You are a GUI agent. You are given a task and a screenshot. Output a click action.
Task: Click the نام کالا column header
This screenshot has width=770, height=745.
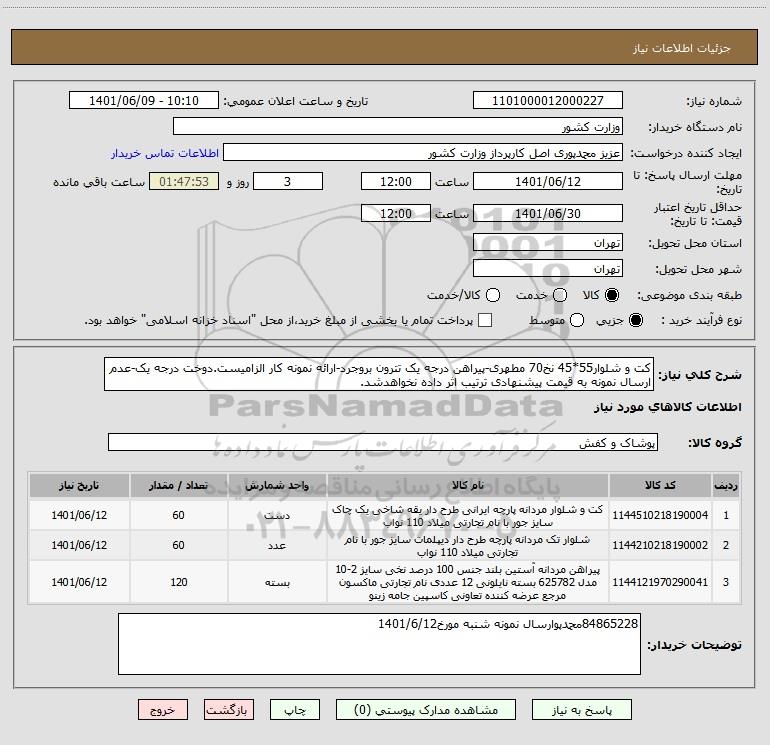point(468,485)
